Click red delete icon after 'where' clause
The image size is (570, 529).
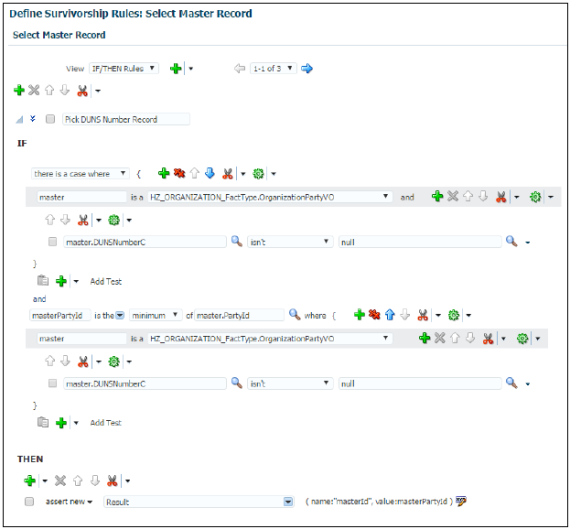(x=374, y=315)
